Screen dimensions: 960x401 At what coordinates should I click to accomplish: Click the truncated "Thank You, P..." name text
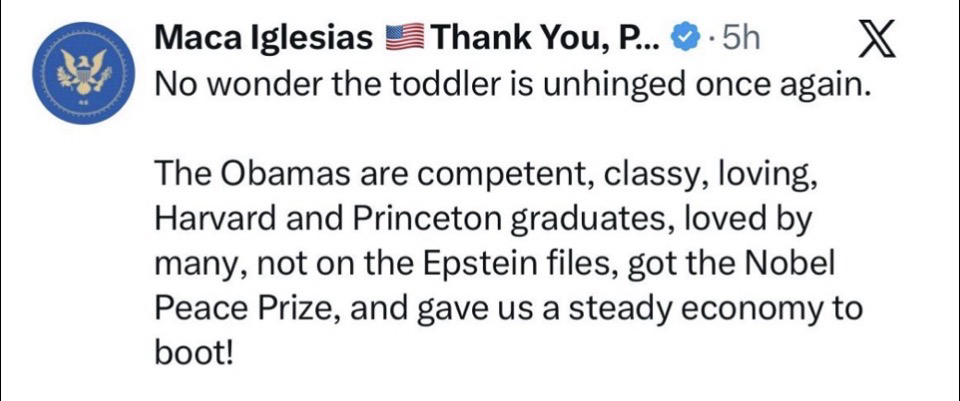[x=546, y=40]
